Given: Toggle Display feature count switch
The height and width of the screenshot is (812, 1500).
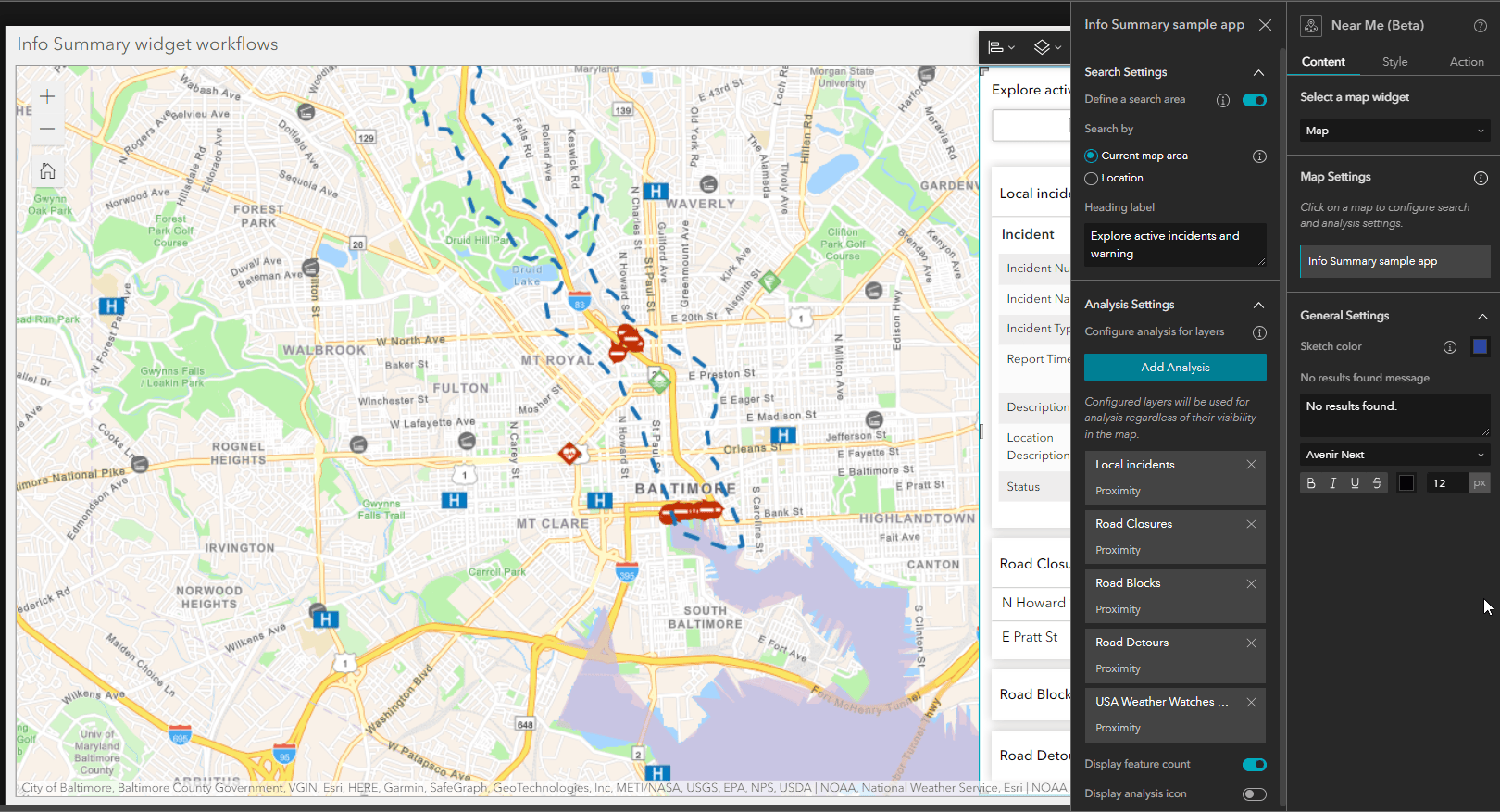Looking at the screenshot, I should click(x=1255, y=765).
